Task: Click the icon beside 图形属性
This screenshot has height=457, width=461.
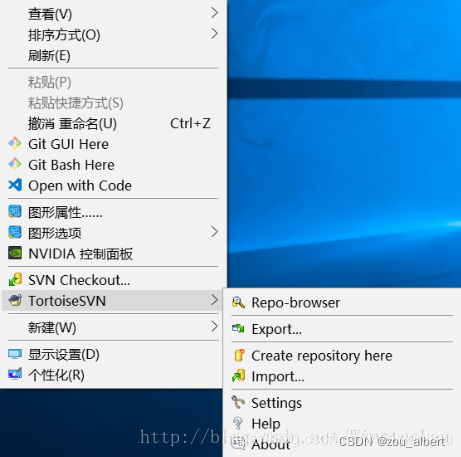Action: click(x=15, y=212)
